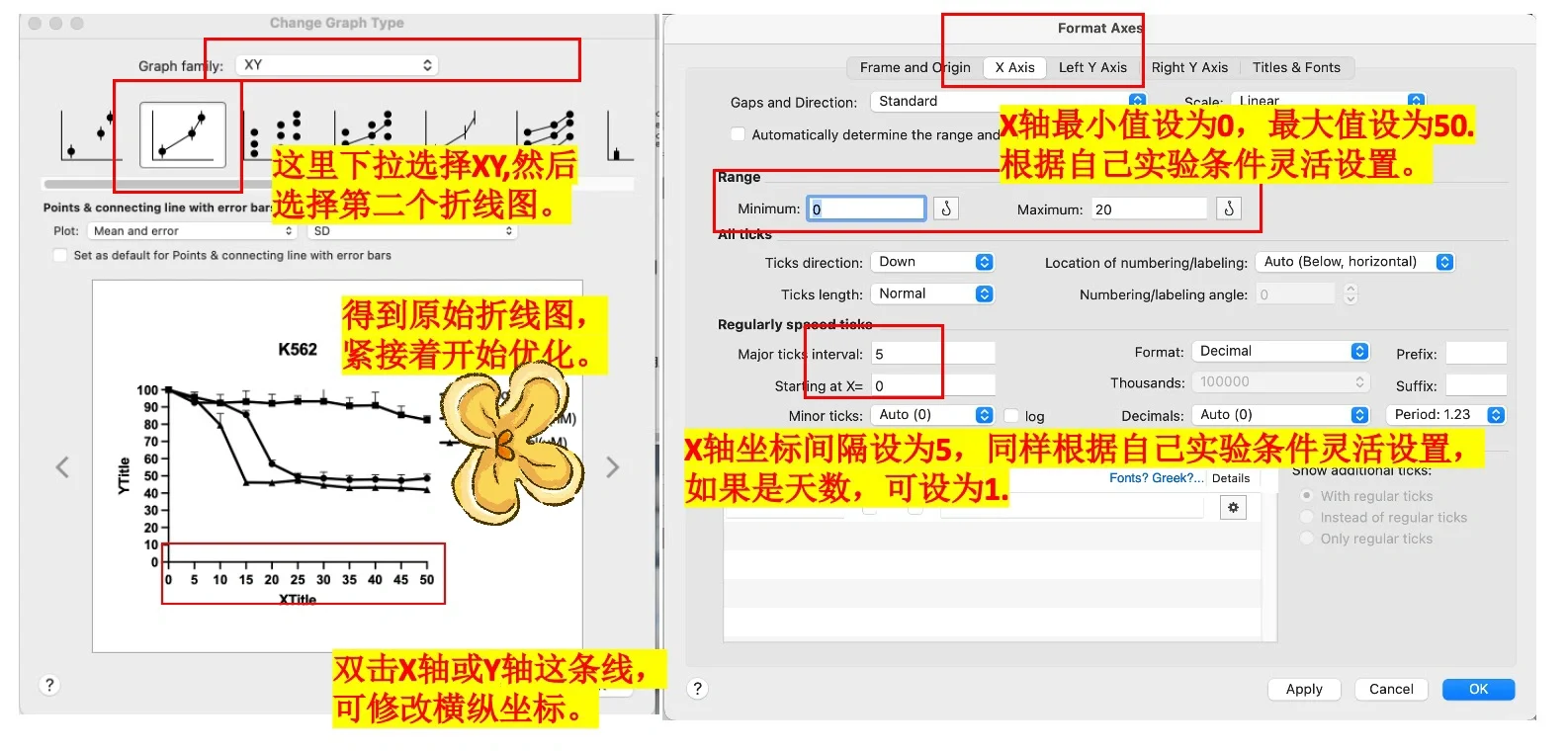This screenshot has width=1568, height=751.
Task: Open the Decimals 'Auto (0)' dropdown
Action: (x=1280, y=415)
